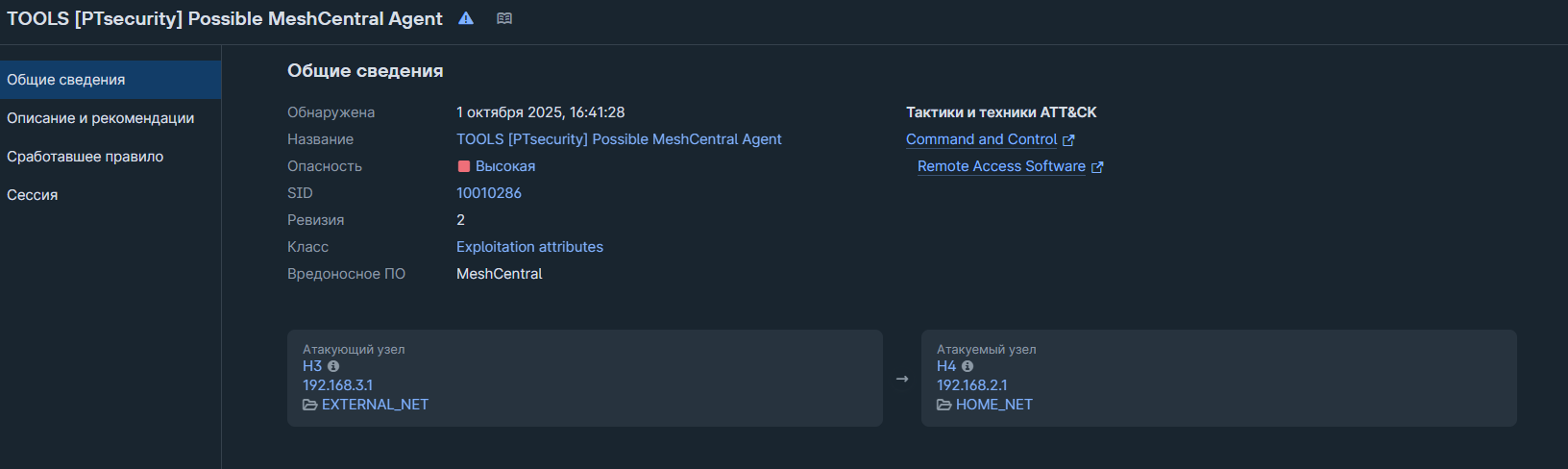Click the SID 10010286 link

tap(489, 193)
